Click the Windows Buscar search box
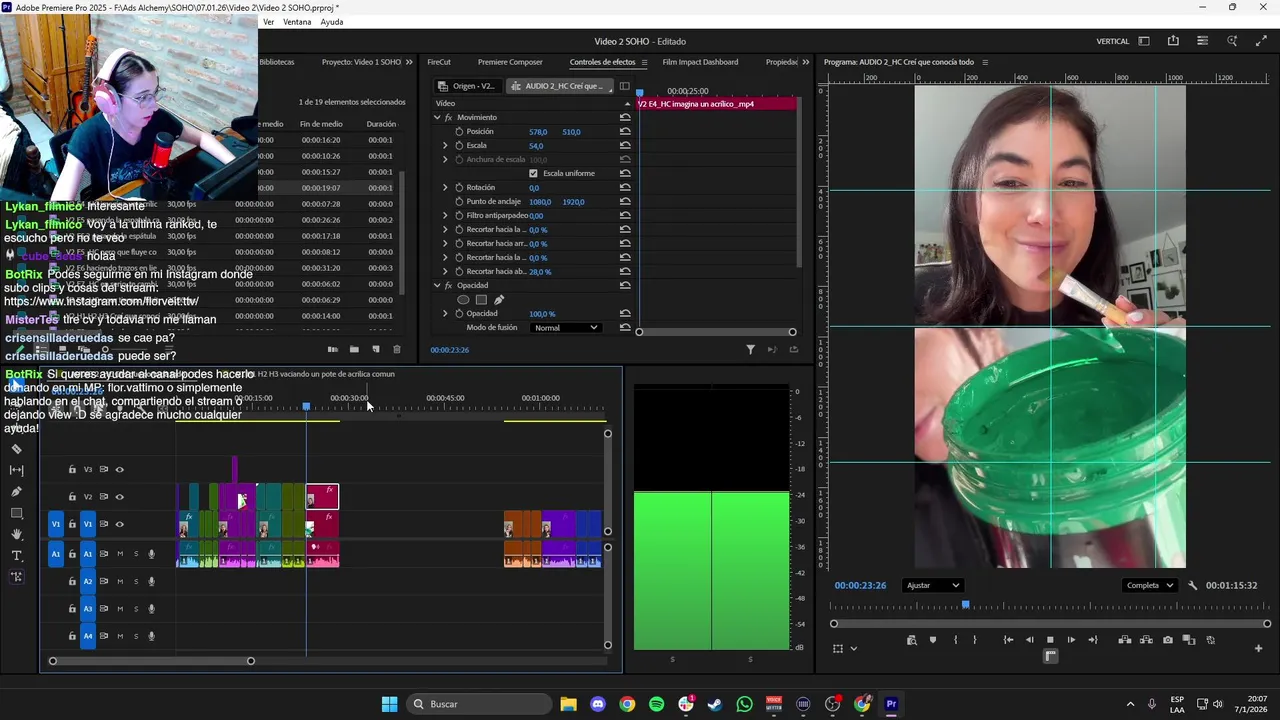 pyautogui.click(x=480, y=704)
